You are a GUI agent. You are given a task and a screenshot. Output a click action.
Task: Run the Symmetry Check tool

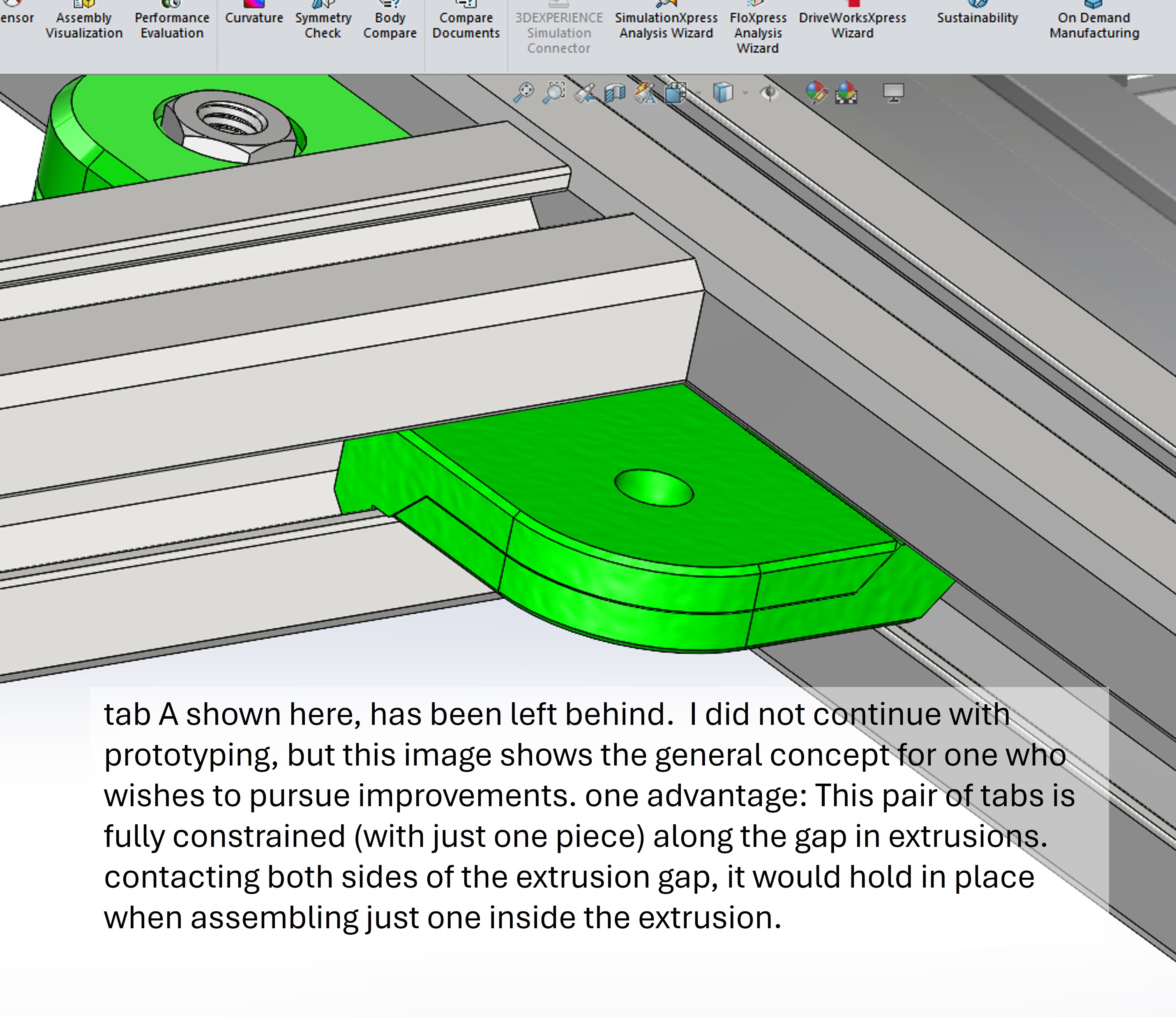pyautogui.click(x=323, y=25)
